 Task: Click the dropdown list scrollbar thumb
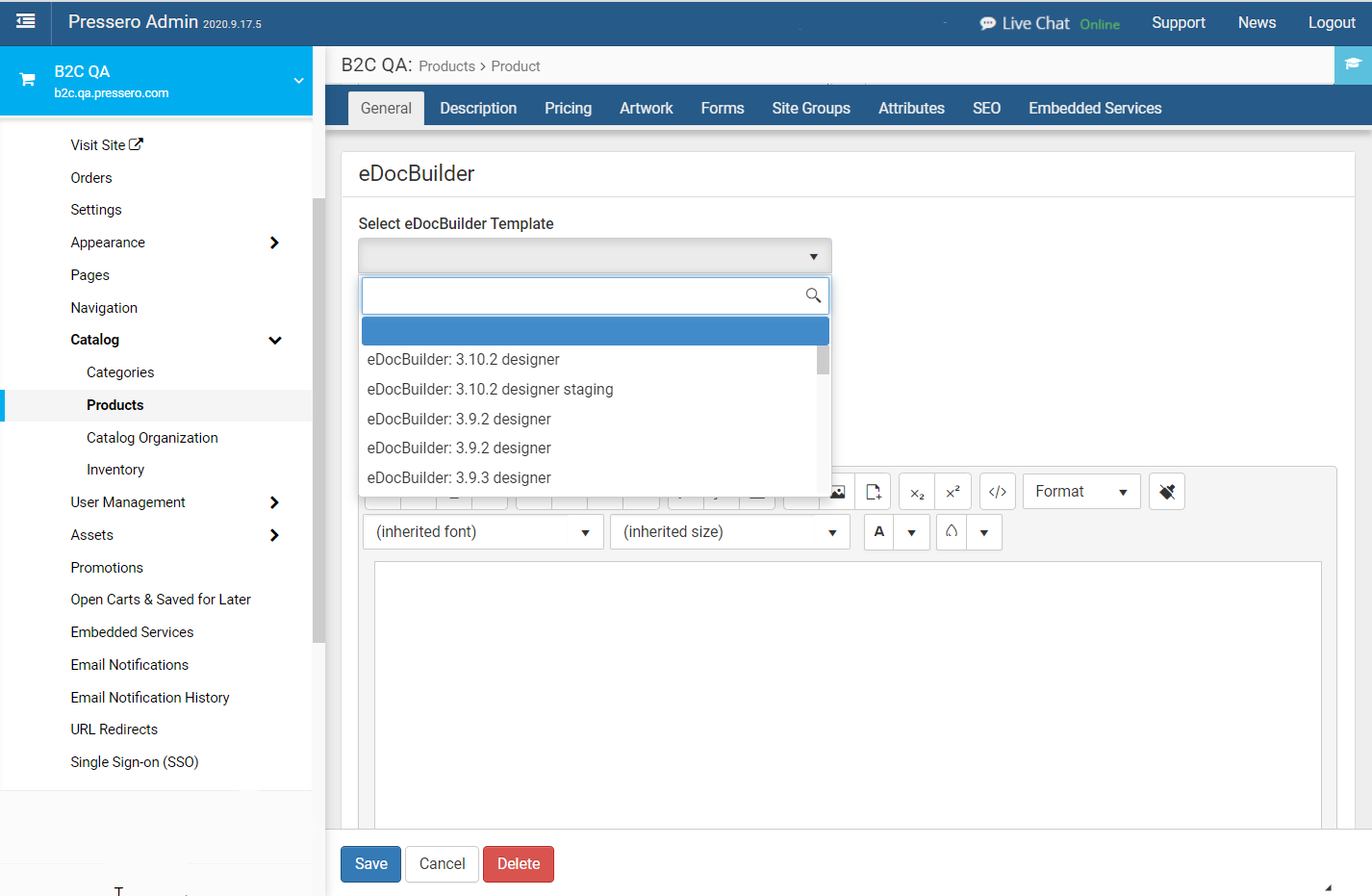pyautogui.click(x=823, y=360)
